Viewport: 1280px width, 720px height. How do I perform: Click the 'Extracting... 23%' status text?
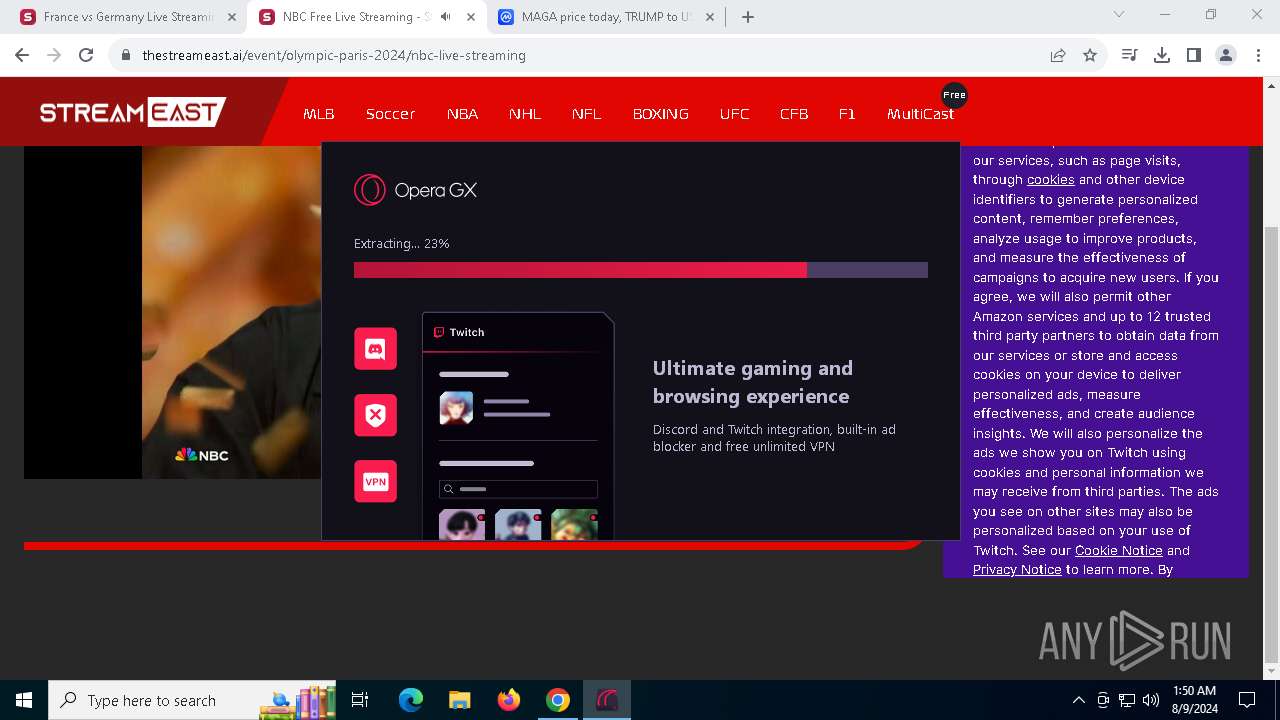point(402,244)
